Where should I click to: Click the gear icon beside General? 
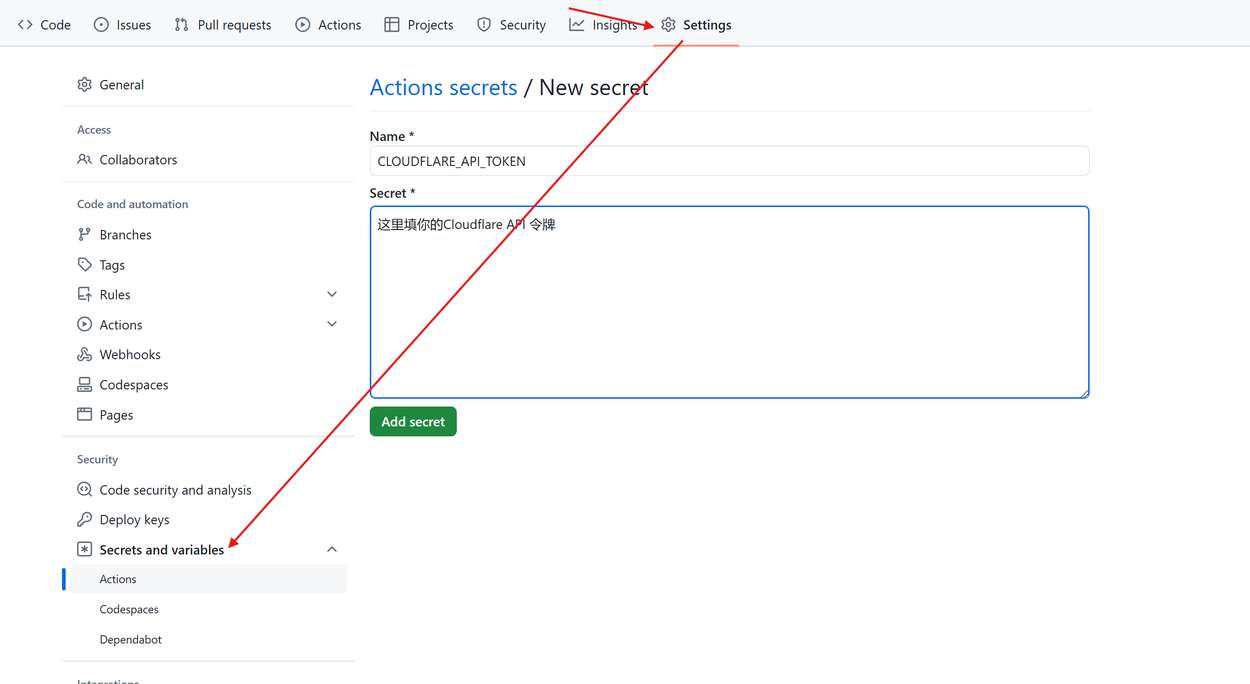[84, 84]
